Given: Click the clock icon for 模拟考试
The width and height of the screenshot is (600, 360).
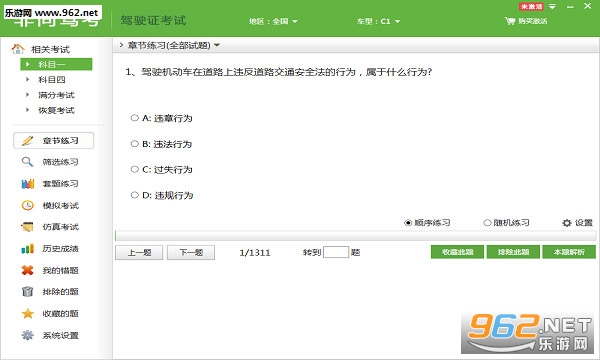Looking at the screenshot, I should (x=28, y=205).
